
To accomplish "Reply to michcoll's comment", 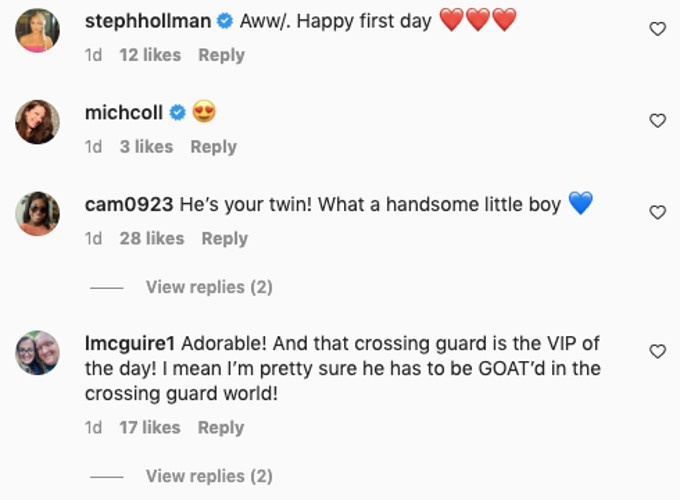I will point(213,147).
